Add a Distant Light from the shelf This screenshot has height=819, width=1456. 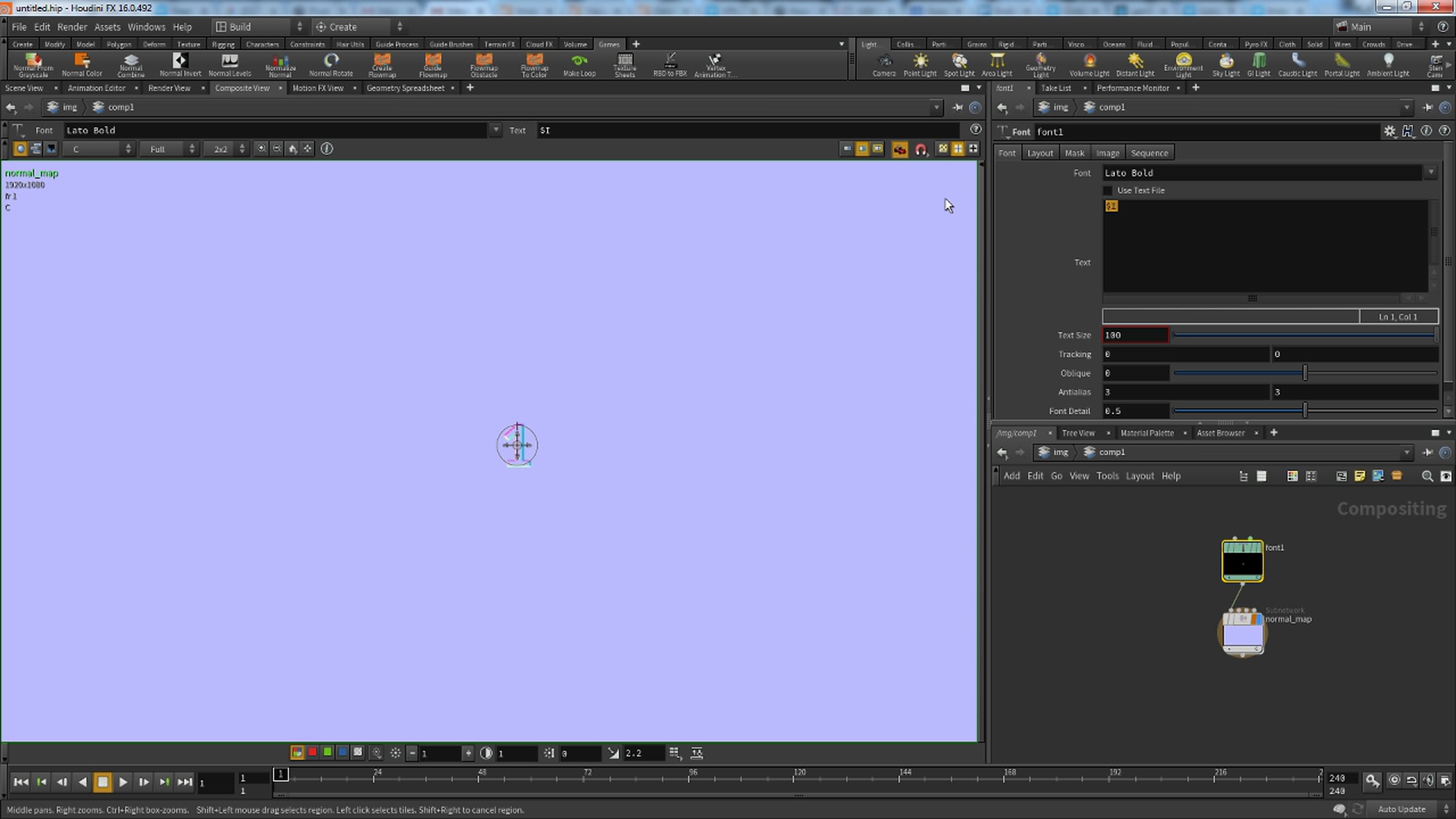(1135, 65)
